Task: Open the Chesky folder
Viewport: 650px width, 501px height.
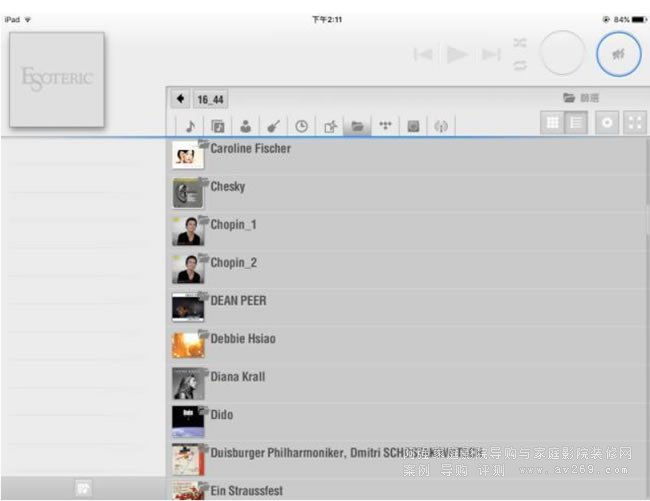Action: (x=227, y=187)
